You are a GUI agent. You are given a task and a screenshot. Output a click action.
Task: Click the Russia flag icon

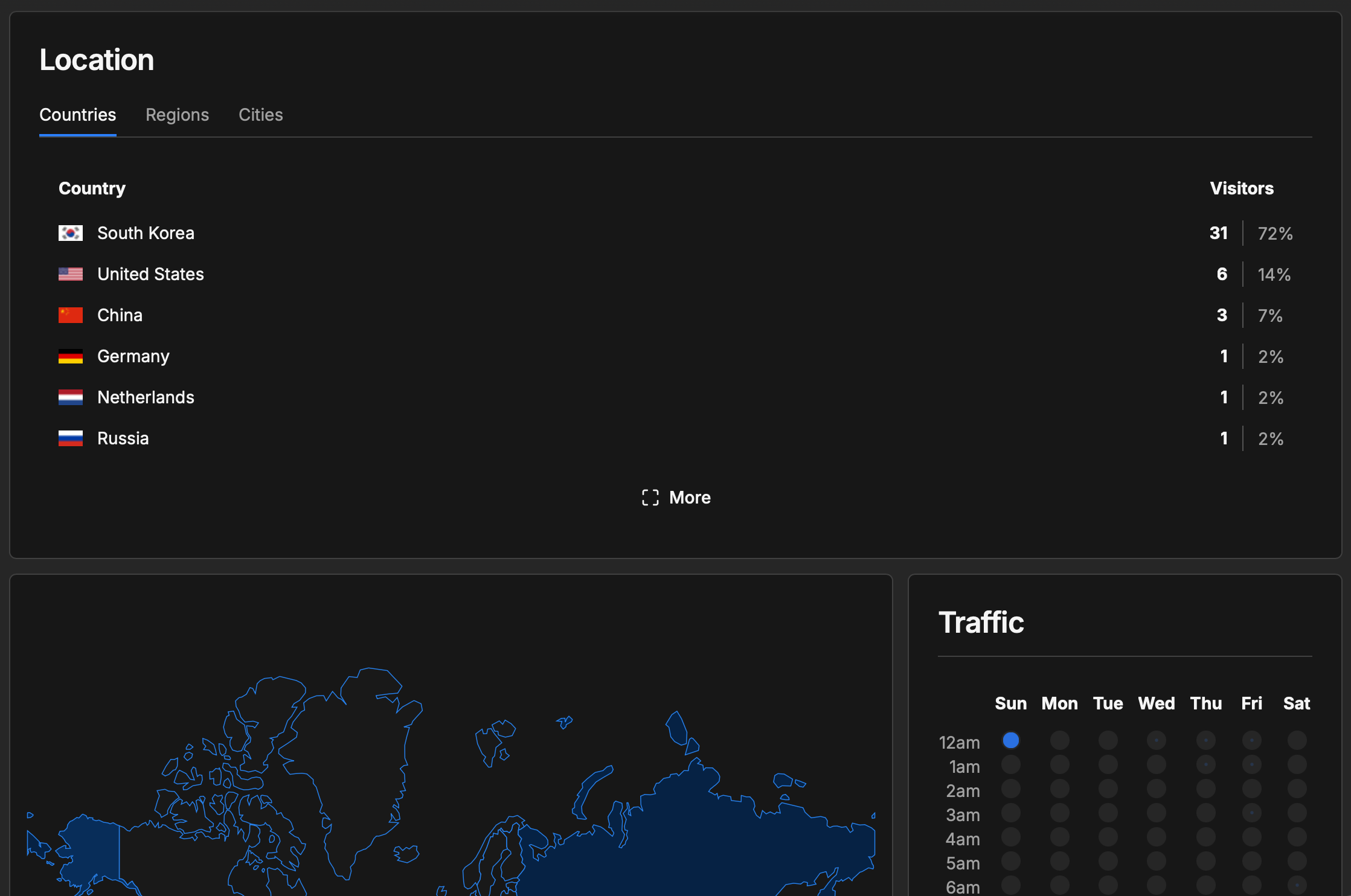(x=71, y=438)
